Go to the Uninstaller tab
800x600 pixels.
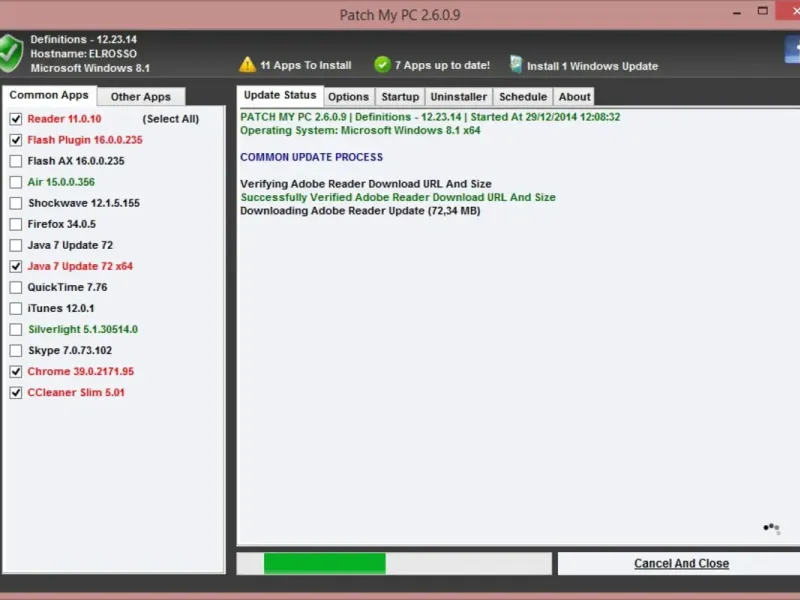click(459, 97)
